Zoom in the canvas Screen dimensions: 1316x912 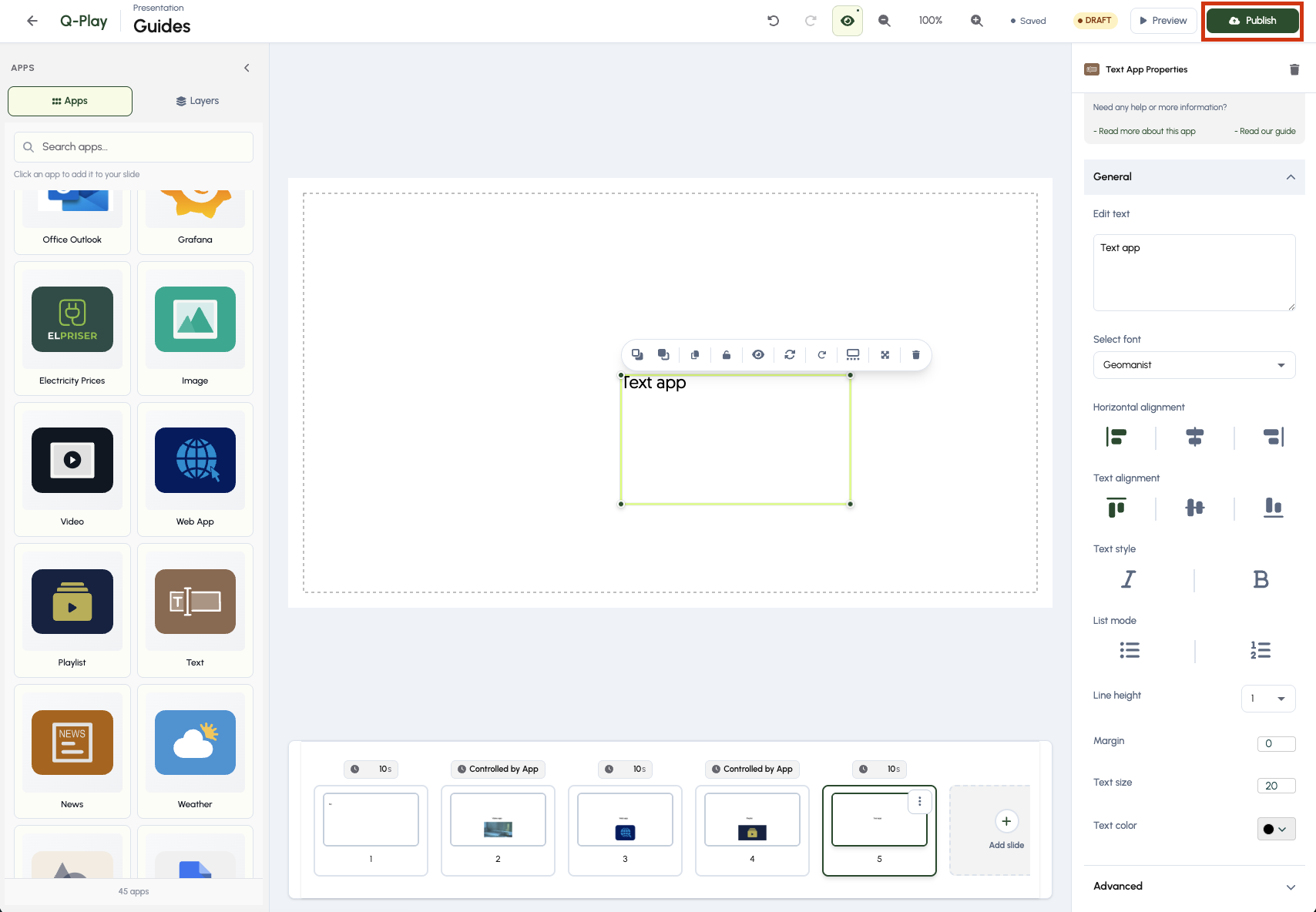977,21
